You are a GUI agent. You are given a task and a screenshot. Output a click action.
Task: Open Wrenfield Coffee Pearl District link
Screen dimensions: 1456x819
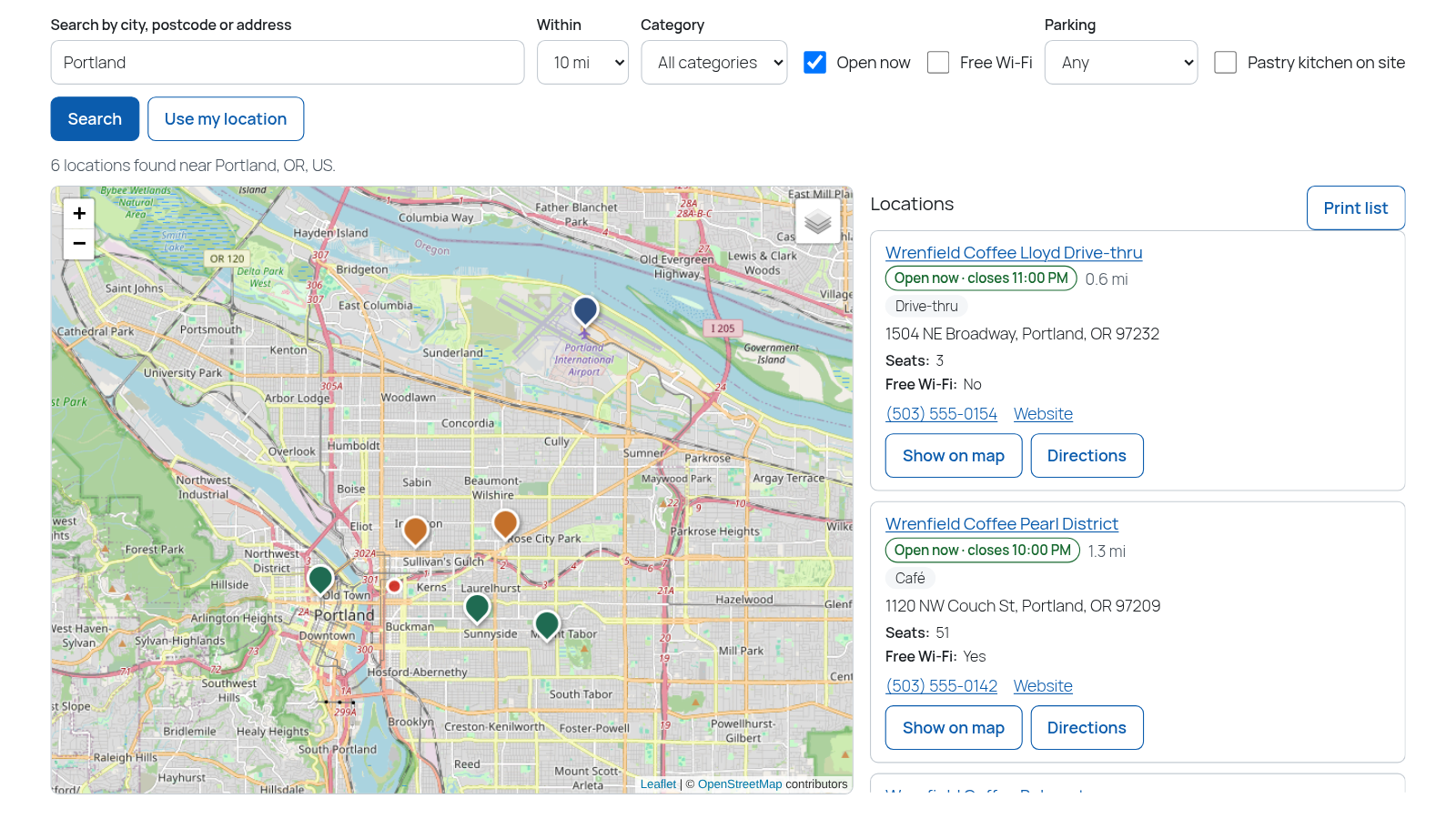pyautogui.click(x=1002, y=523)
